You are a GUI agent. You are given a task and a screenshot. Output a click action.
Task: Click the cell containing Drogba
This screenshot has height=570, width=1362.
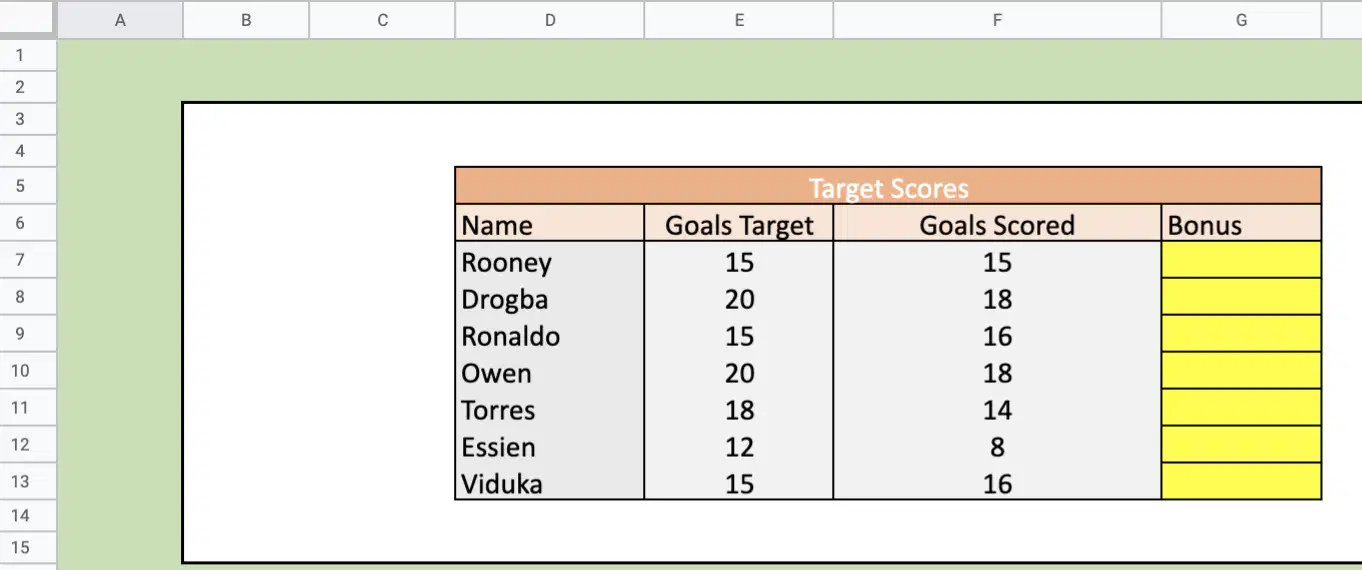point(550,298)
